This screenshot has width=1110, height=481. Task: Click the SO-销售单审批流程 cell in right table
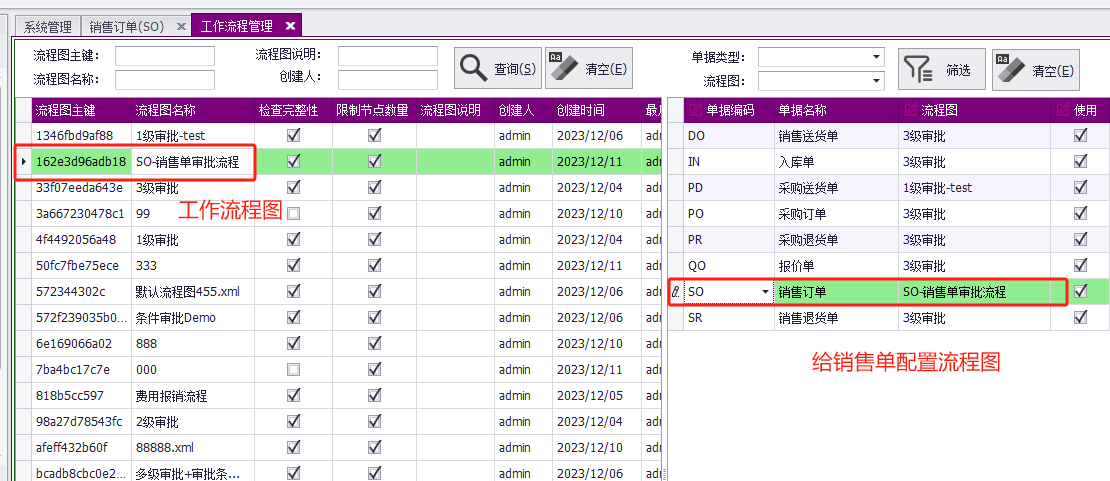[975, 291]
